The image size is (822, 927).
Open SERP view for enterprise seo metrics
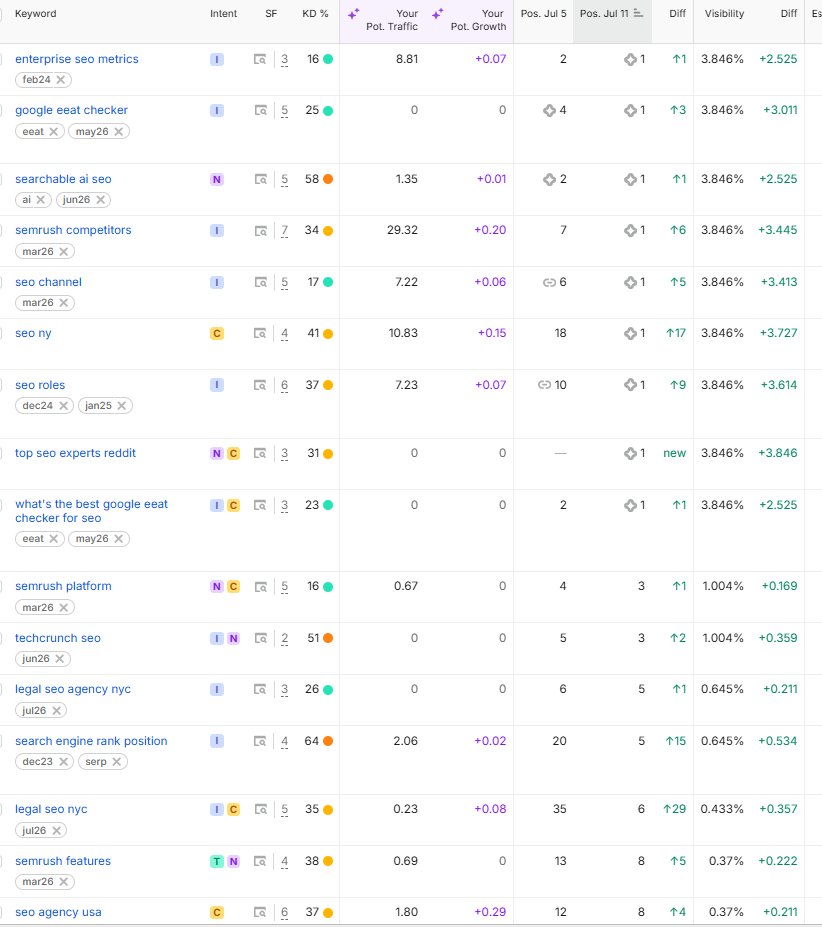point(260,59)
